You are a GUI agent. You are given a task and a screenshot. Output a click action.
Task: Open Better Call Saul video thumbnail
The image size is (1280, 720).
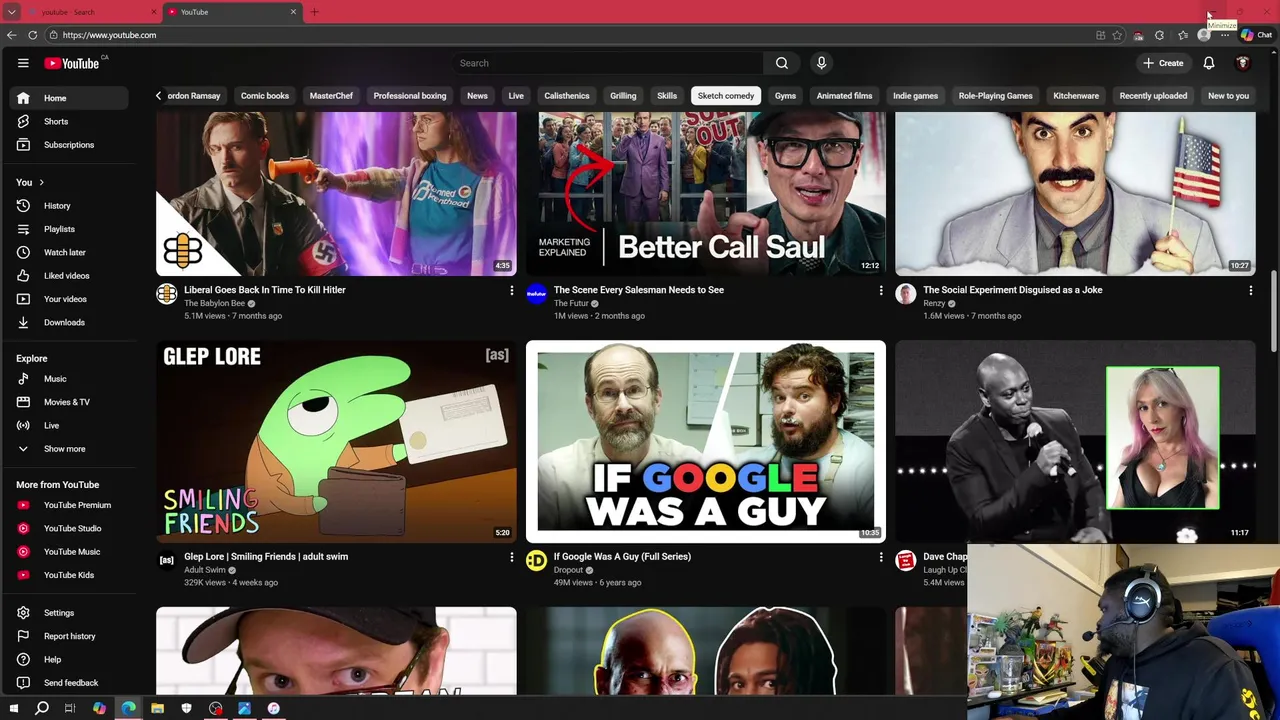point(706,192)
